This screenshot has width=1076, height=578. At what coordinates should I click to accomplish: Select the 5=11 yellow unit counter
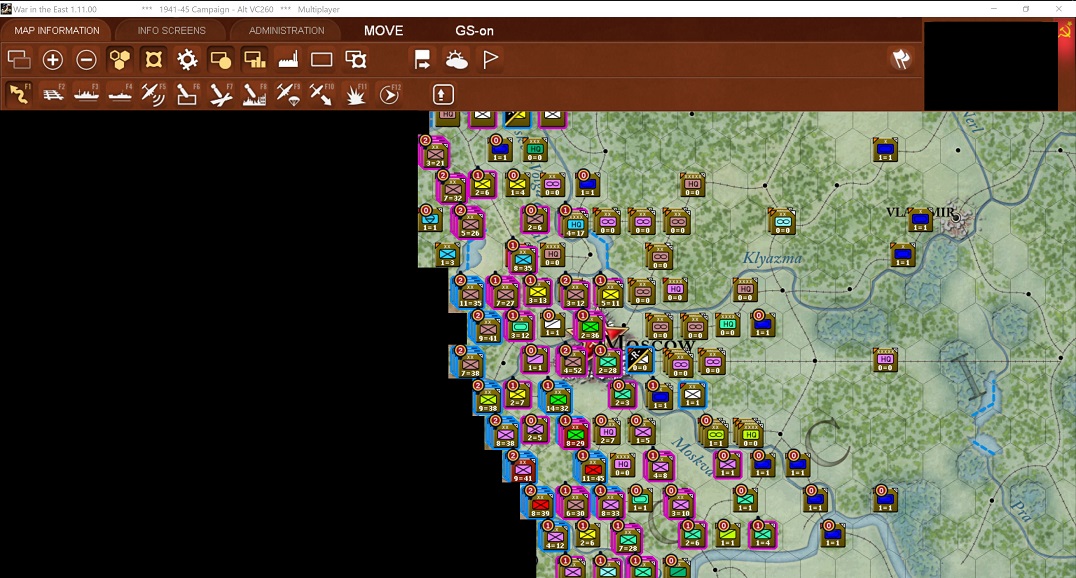coord(611,294)
